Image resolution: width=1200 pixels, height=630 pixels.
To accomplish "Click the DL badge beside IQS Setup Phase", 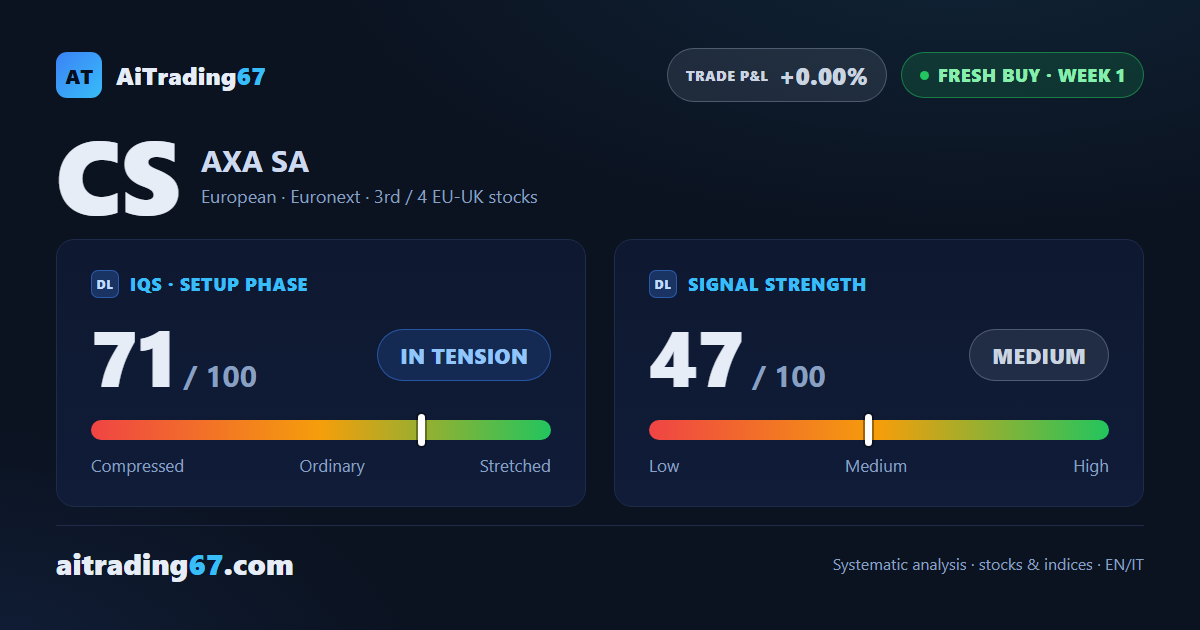I will [x=105, y=284].
